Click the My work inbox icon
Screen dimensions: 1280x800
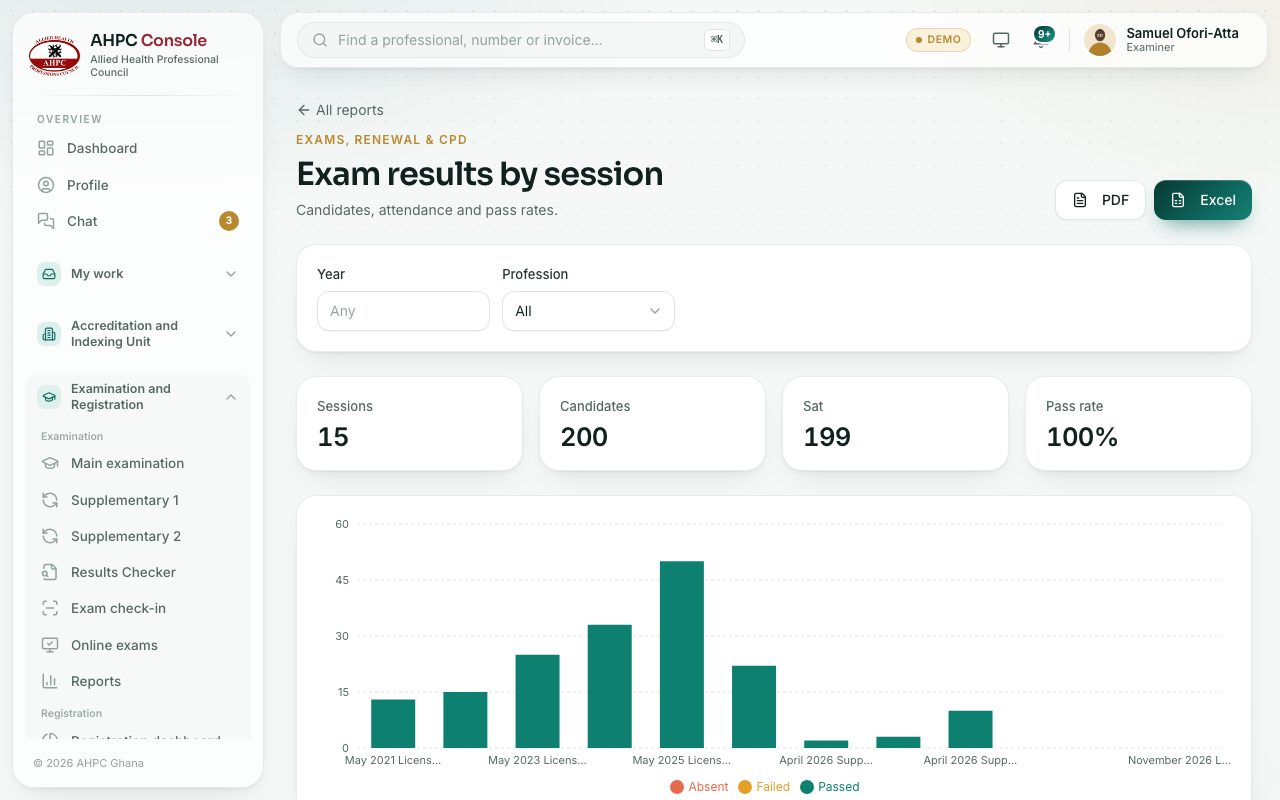pyautogui.click(x=49, y=274)
